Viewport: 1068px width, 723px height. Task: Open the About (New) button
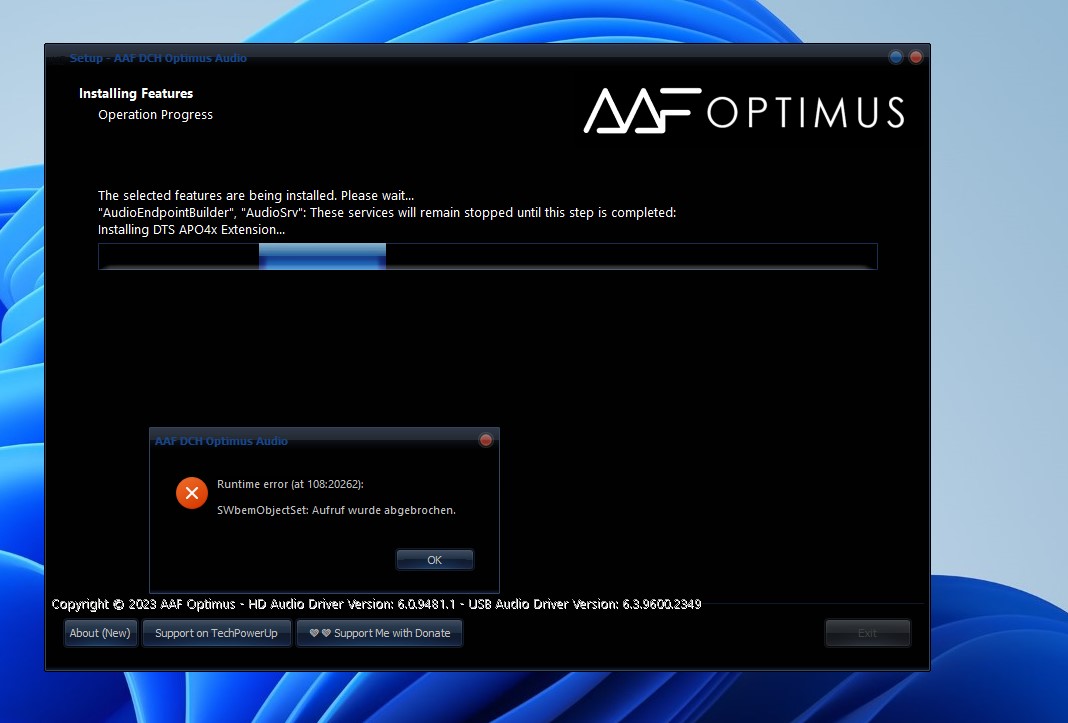click(x=100, y=633)
